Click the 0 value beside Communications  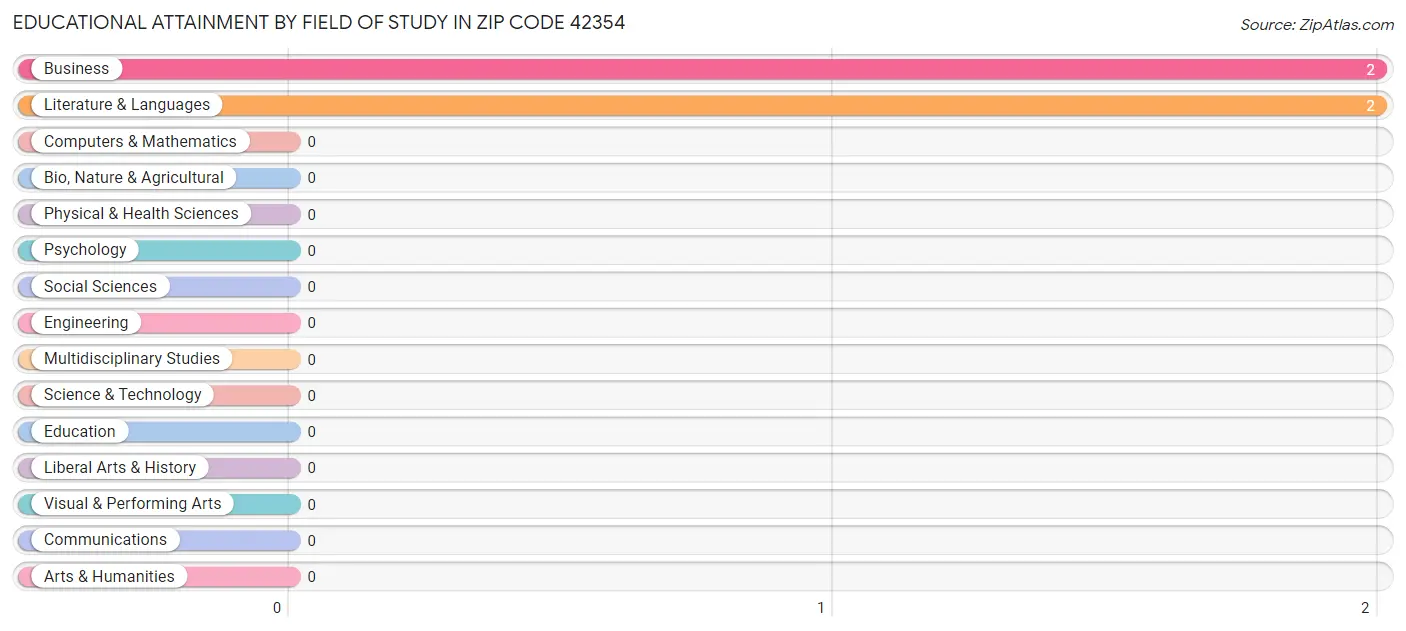tap(311, 541)
